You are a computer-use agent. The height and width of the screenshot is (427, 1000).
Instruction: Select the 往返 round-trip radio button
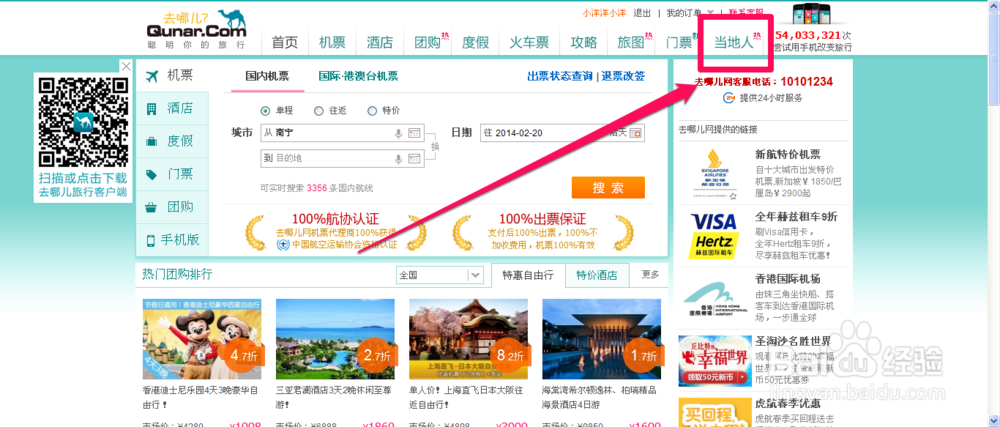click(319, 111)
